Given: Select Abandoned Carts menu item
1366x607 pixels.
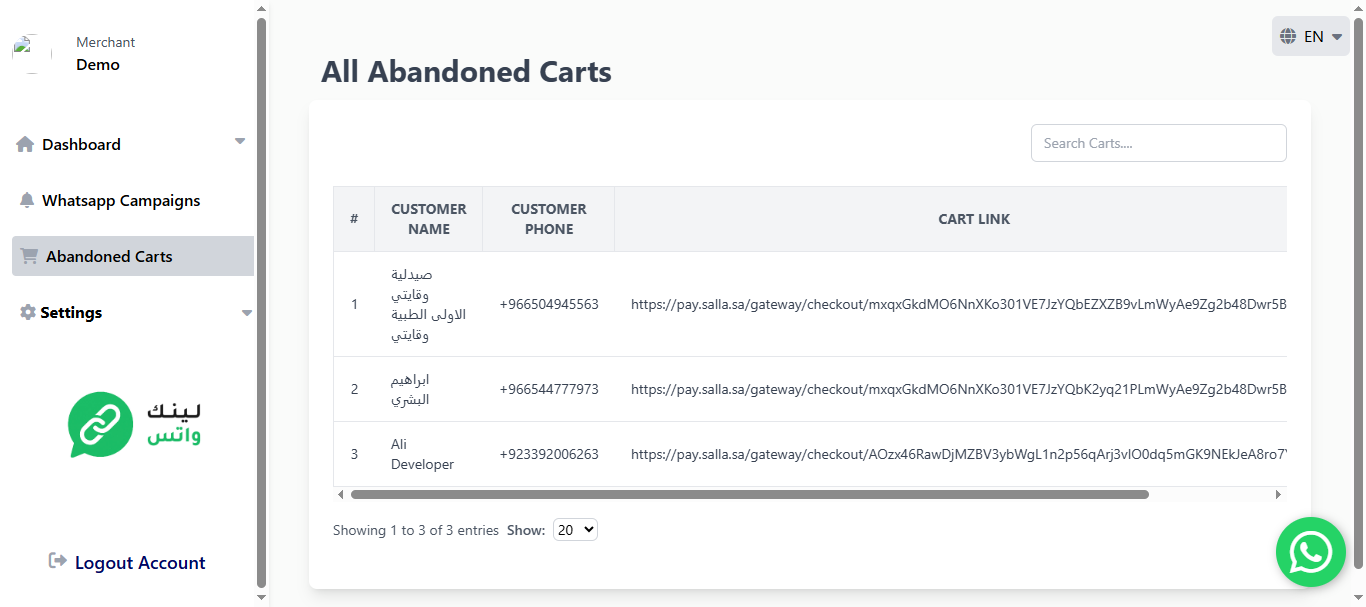Looking at the screenshot, I should pyautogui.click(x=109, y=257).
